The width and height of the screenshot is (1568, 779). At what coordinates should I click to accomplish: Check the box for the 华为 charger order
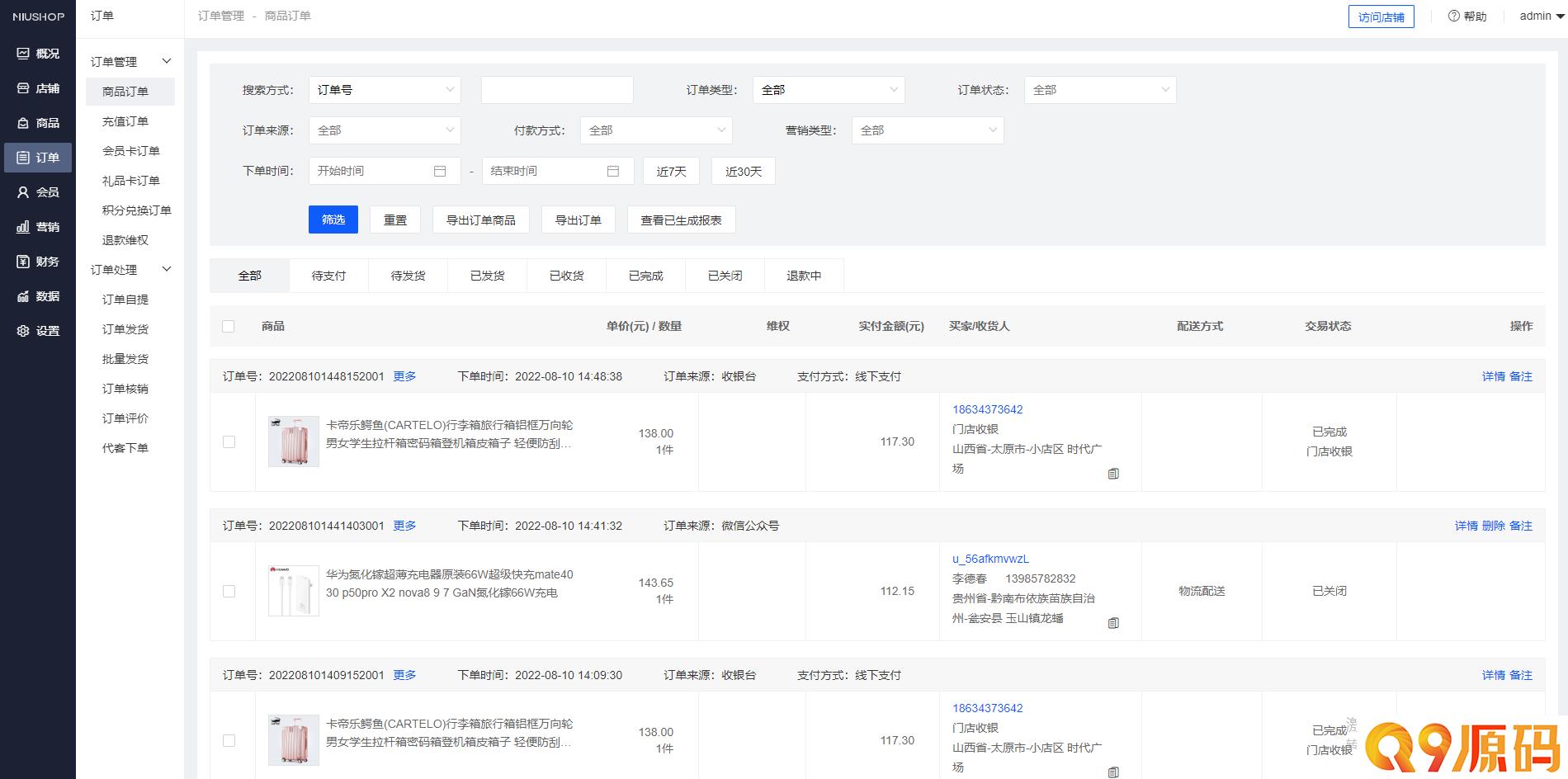pyautogui.click(x=229, y=591)
